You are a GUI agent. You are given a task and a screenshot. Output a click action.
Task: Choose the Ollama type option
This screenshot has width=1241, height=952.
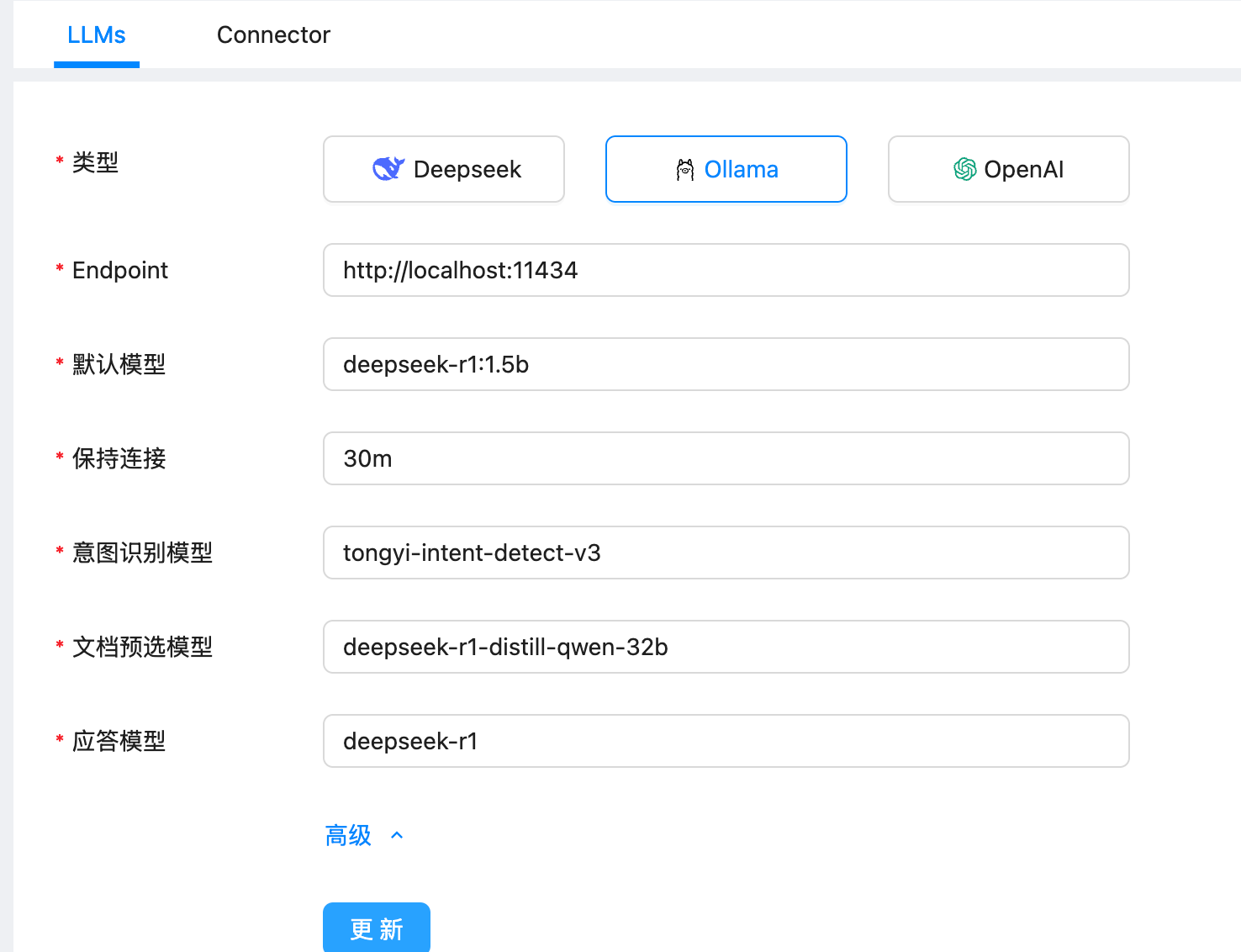tap(726, 169)
